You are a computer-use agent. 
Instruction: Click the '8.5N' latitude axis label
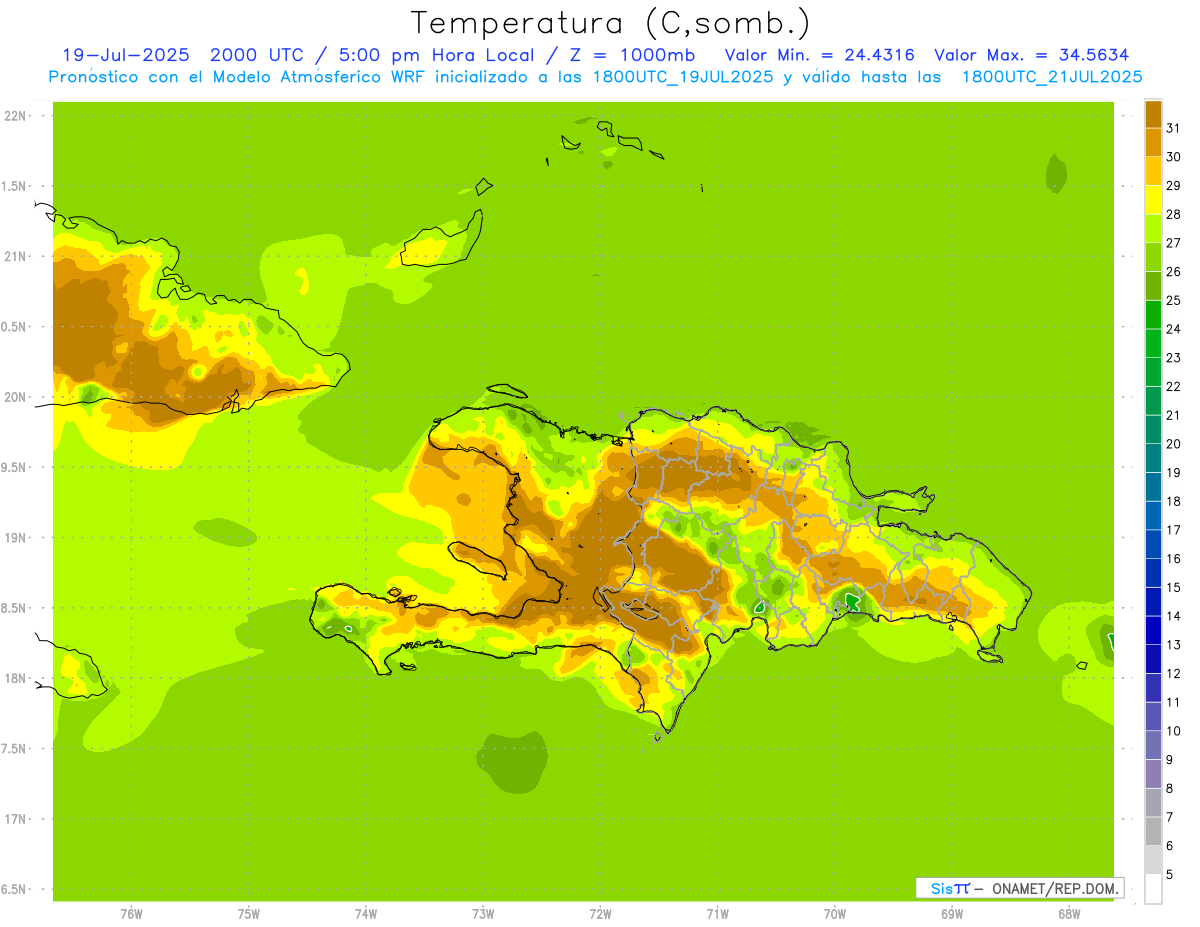pyautogui.click(x=13, y=609)
